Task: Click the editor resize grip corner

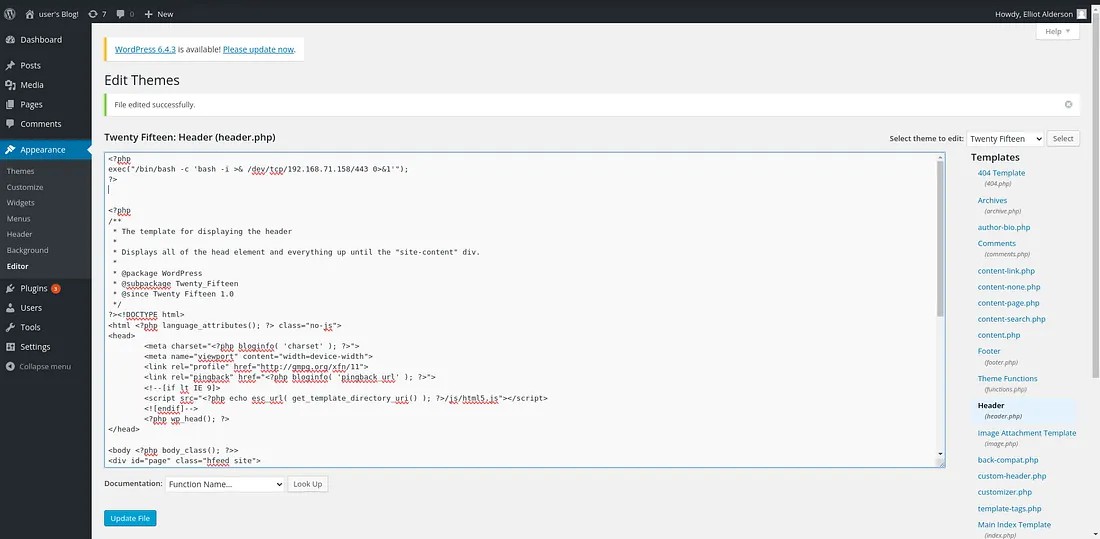Action: [940, 463]
